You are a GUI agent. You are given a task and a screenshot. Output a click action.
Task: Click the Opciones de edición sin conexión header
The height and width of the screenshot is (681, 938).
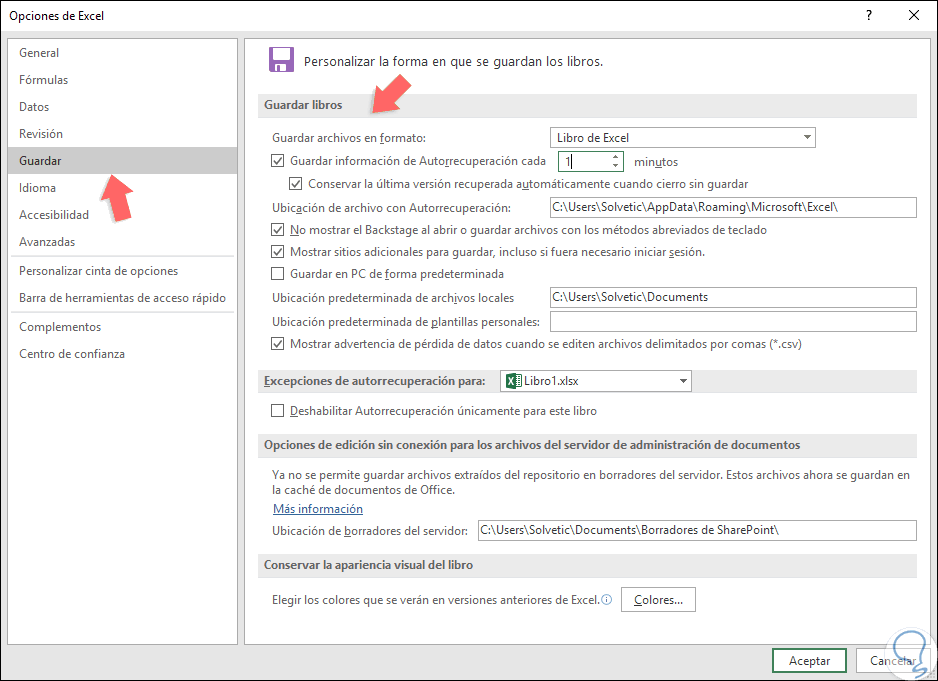[x=532, y=445]
